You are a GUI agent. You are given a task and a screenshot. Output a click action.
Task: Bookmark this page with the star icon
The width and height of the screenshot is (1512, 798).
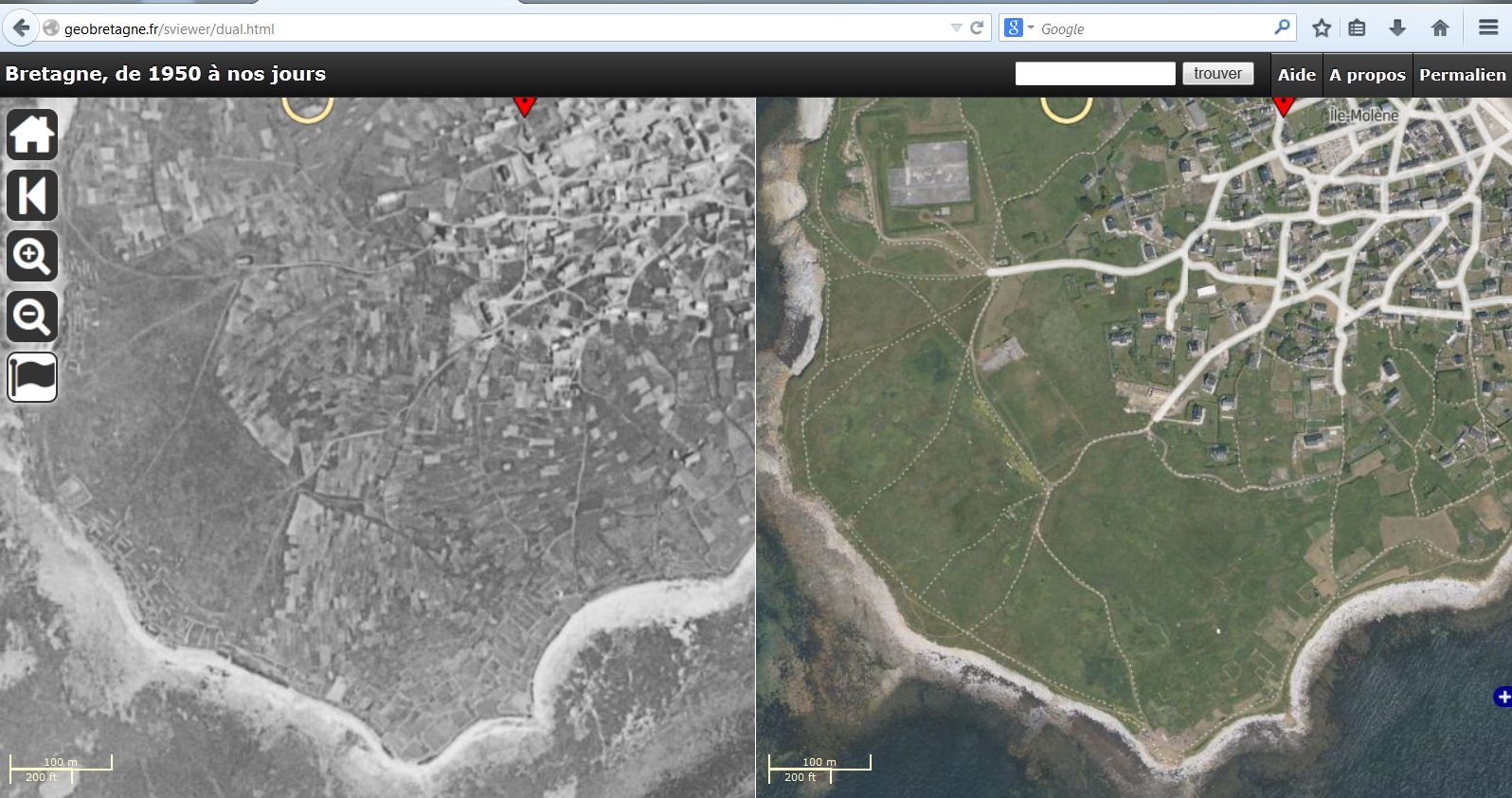tap(1322, 28)
